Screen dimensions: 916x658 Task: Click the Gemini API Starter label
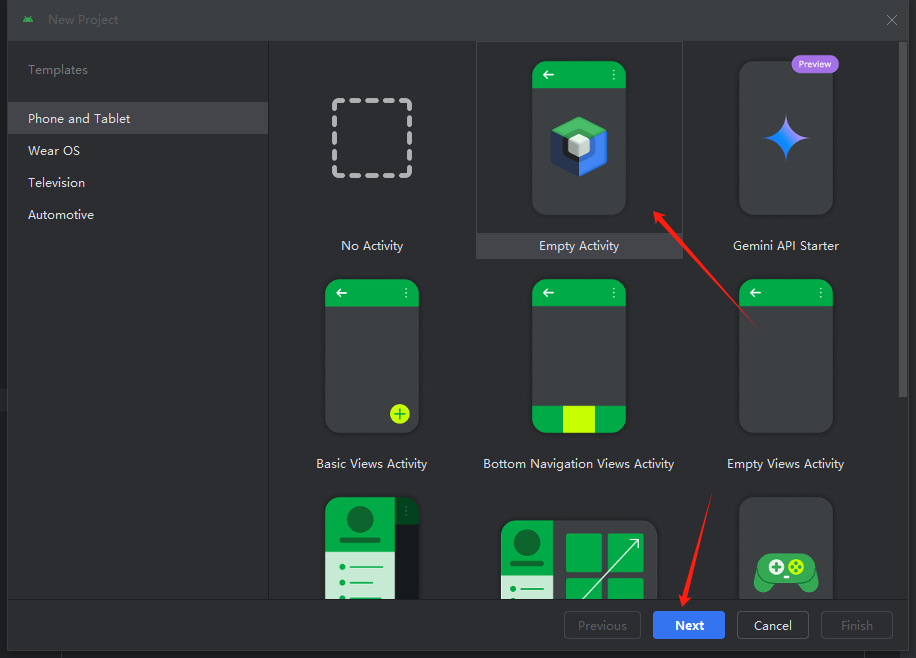click(x=786, y=245)
